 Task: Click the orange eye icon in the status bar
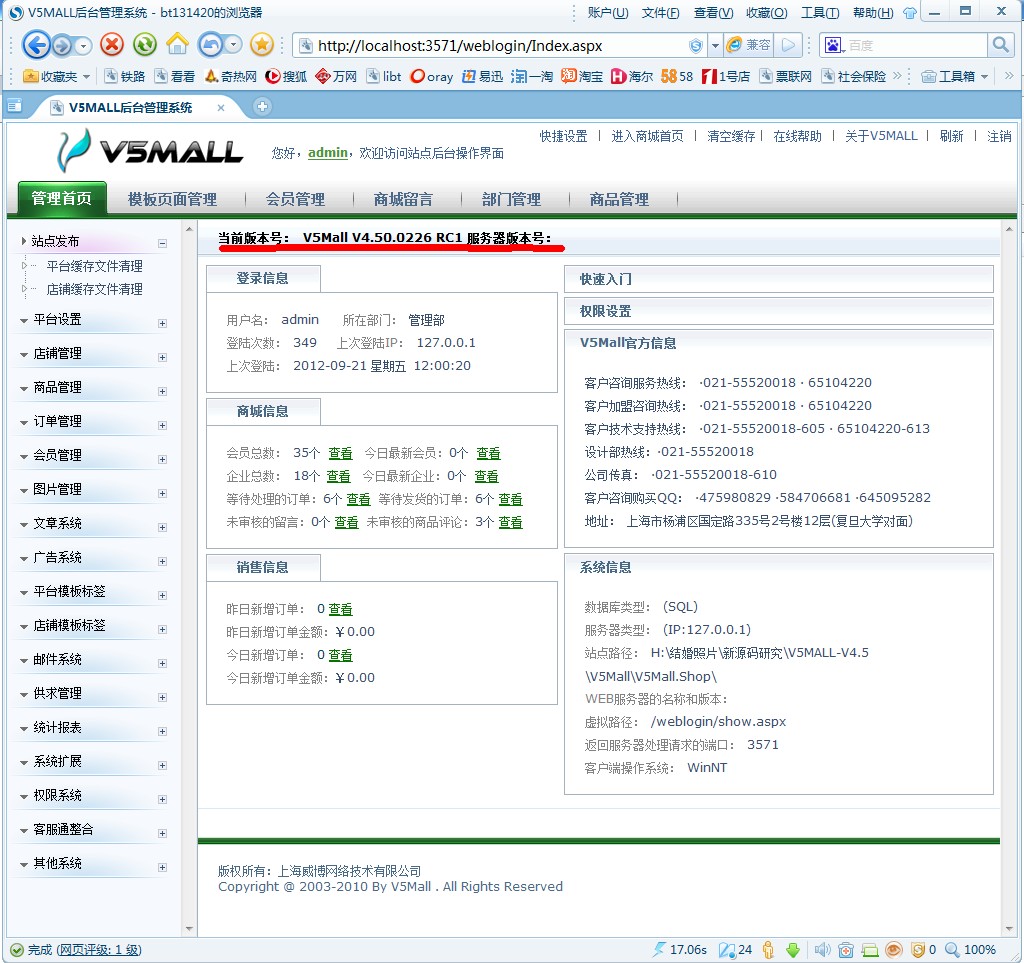pos(893,949)
